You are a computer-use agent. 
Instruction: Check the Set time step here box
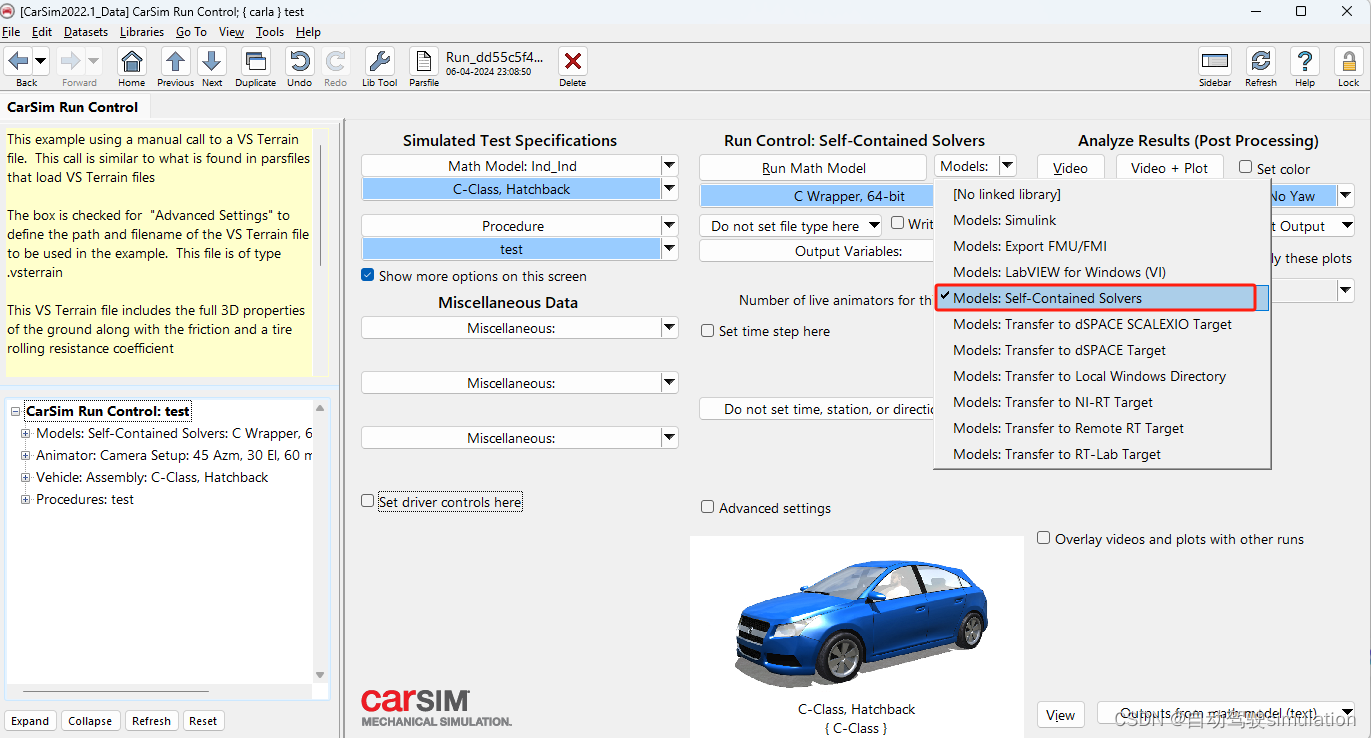pyautogui.click(x=708, y=331)
